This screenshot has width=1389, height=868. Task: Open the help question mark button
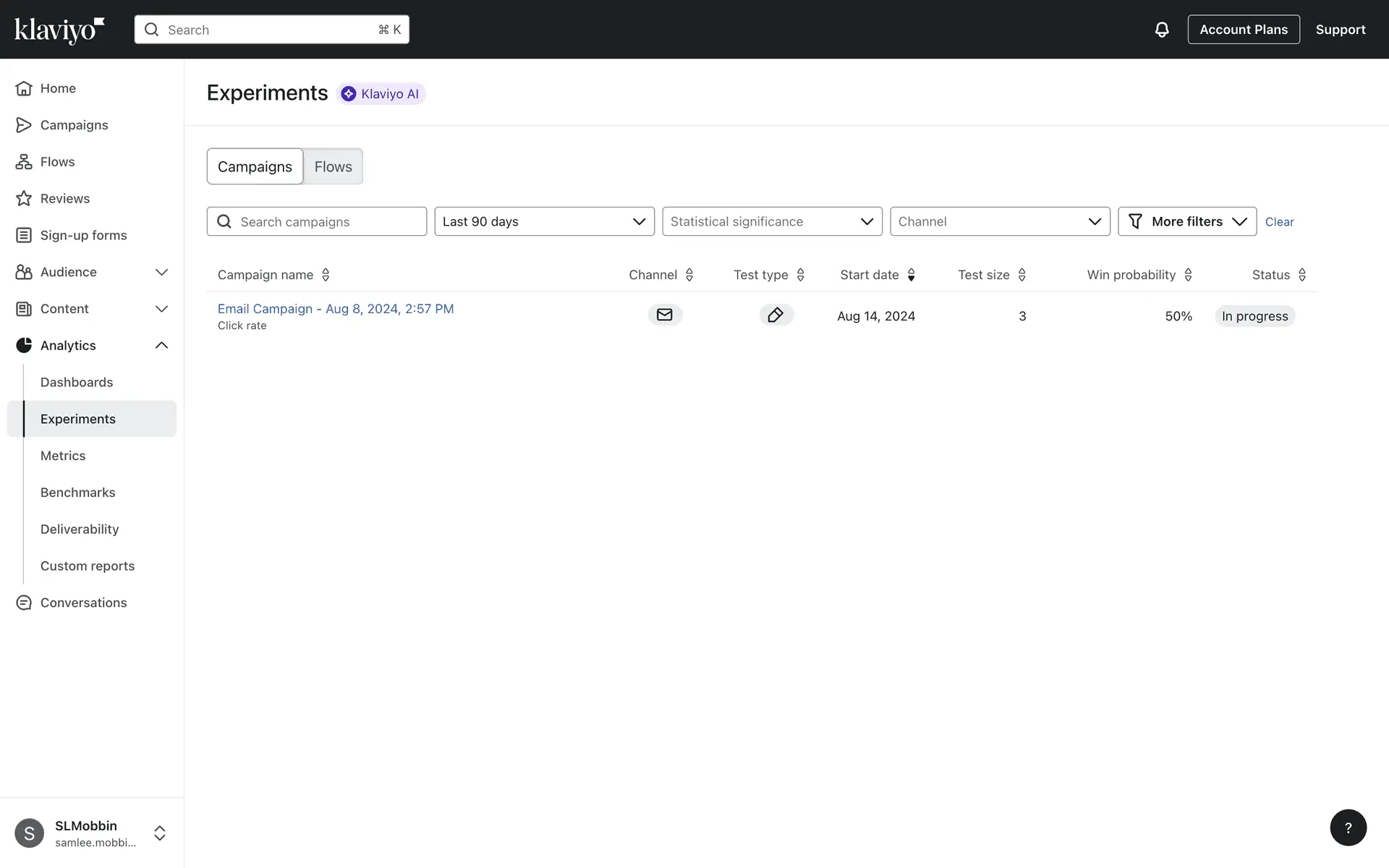[1348, 827]
